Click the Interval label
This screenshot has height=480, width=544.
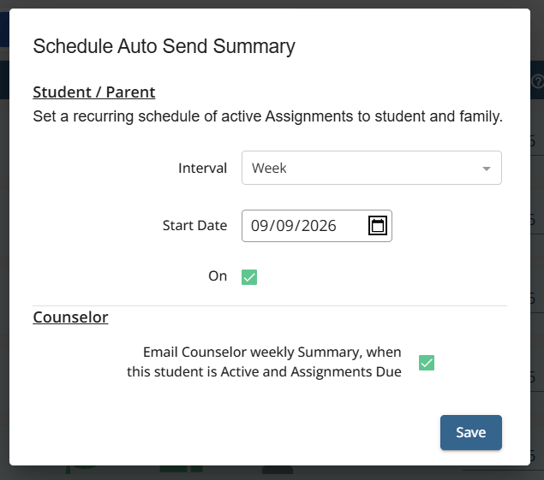pyautogui.click(x=203, y=168)
